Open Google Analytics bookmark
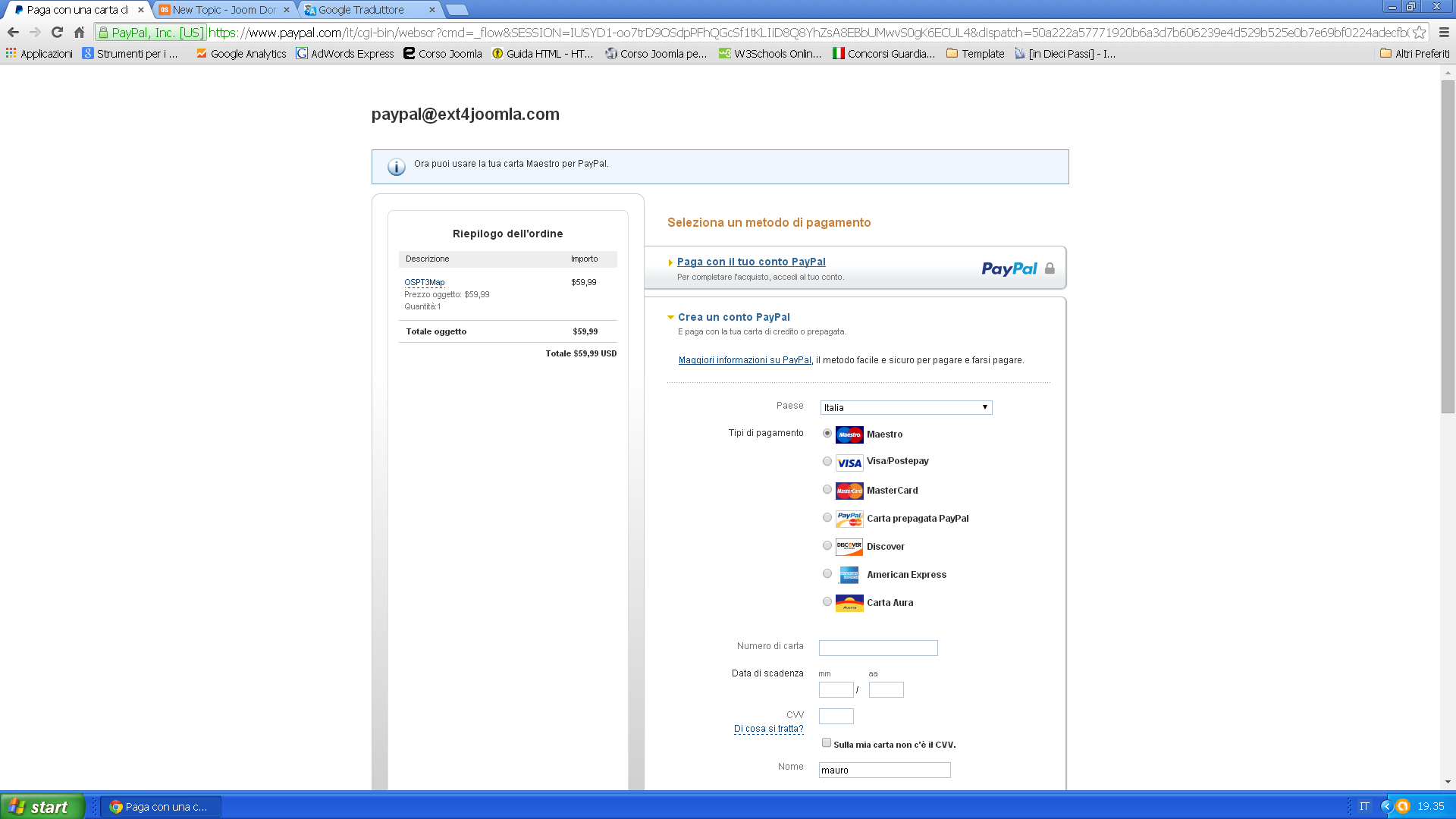Image resolution: width=1456 pixels, height=819 pixels. [241, 54]
